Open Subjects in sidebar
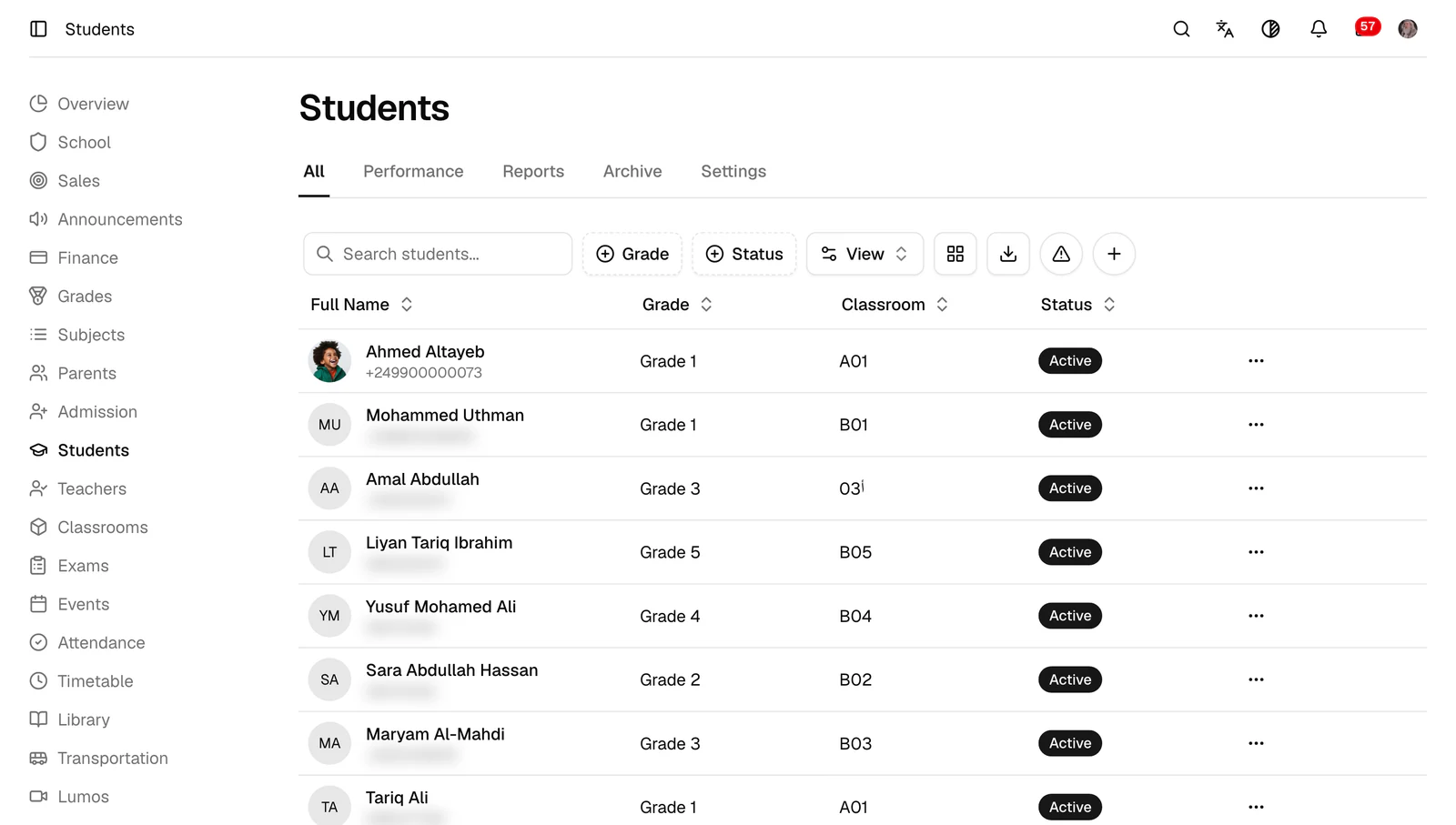 point(77,335)
